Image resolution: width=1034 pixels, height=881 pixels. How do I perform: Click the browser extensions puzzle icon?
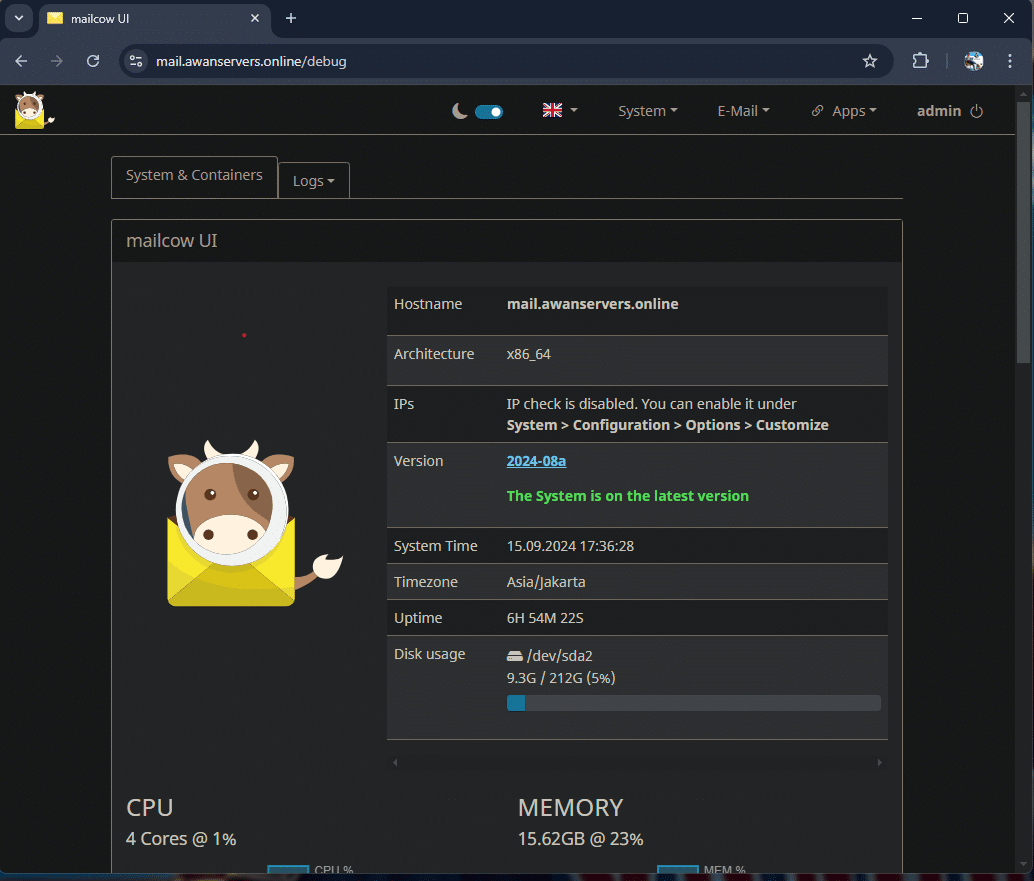[920, 61]
